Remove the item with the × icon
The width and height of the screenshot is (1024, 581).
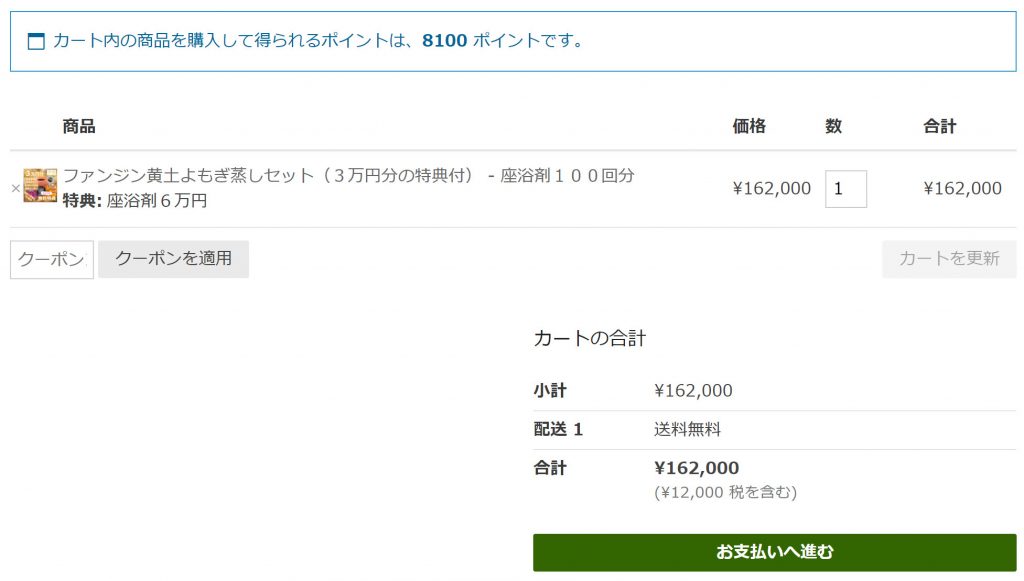(16, 189)
